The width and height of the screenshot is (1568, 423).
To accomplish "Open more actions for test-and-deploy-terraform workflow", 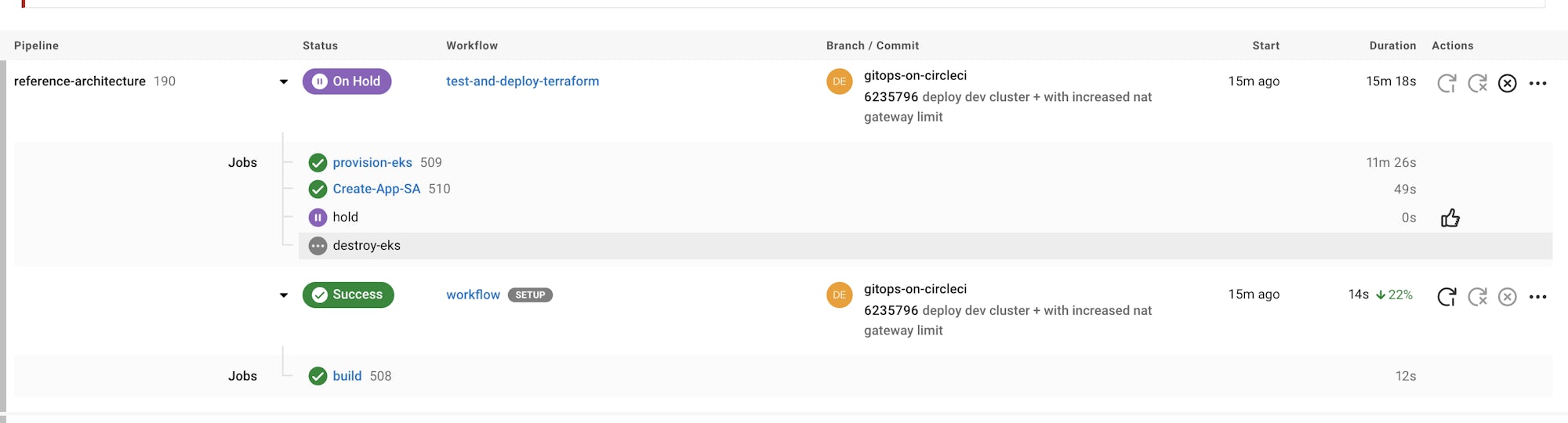I will 1537,83.
